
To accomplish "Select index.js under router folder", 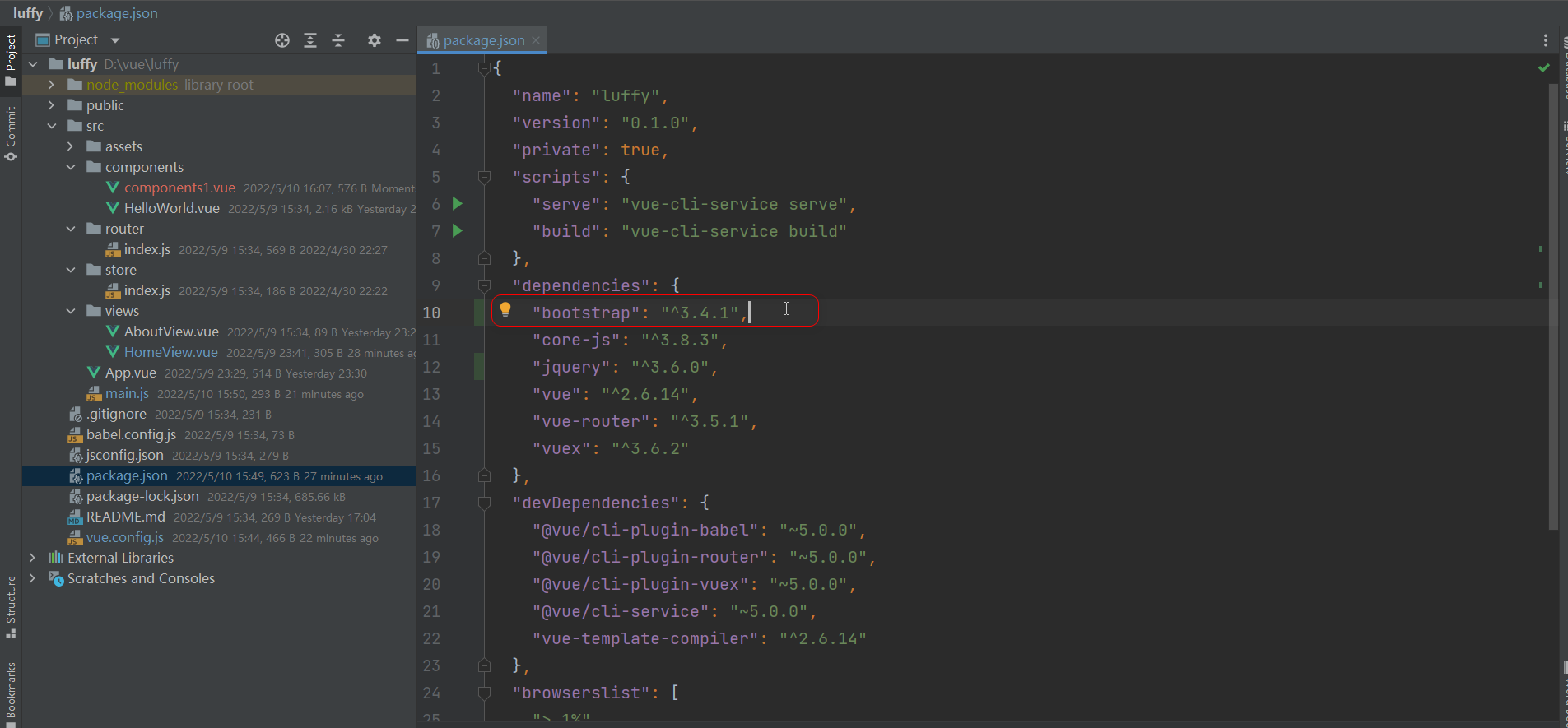I will tap(147, 249).
